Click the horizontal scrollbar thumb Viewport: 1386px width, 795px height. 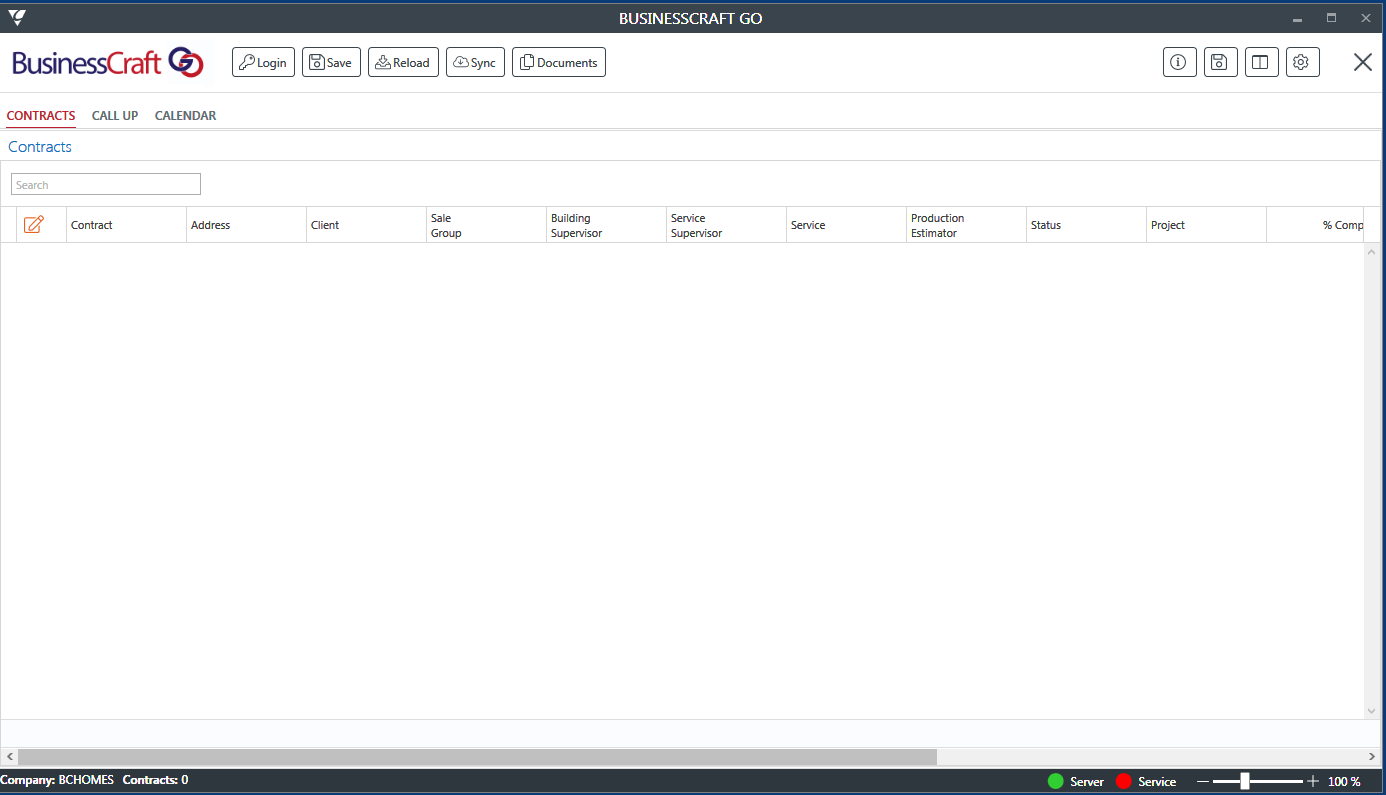[477, 758]
